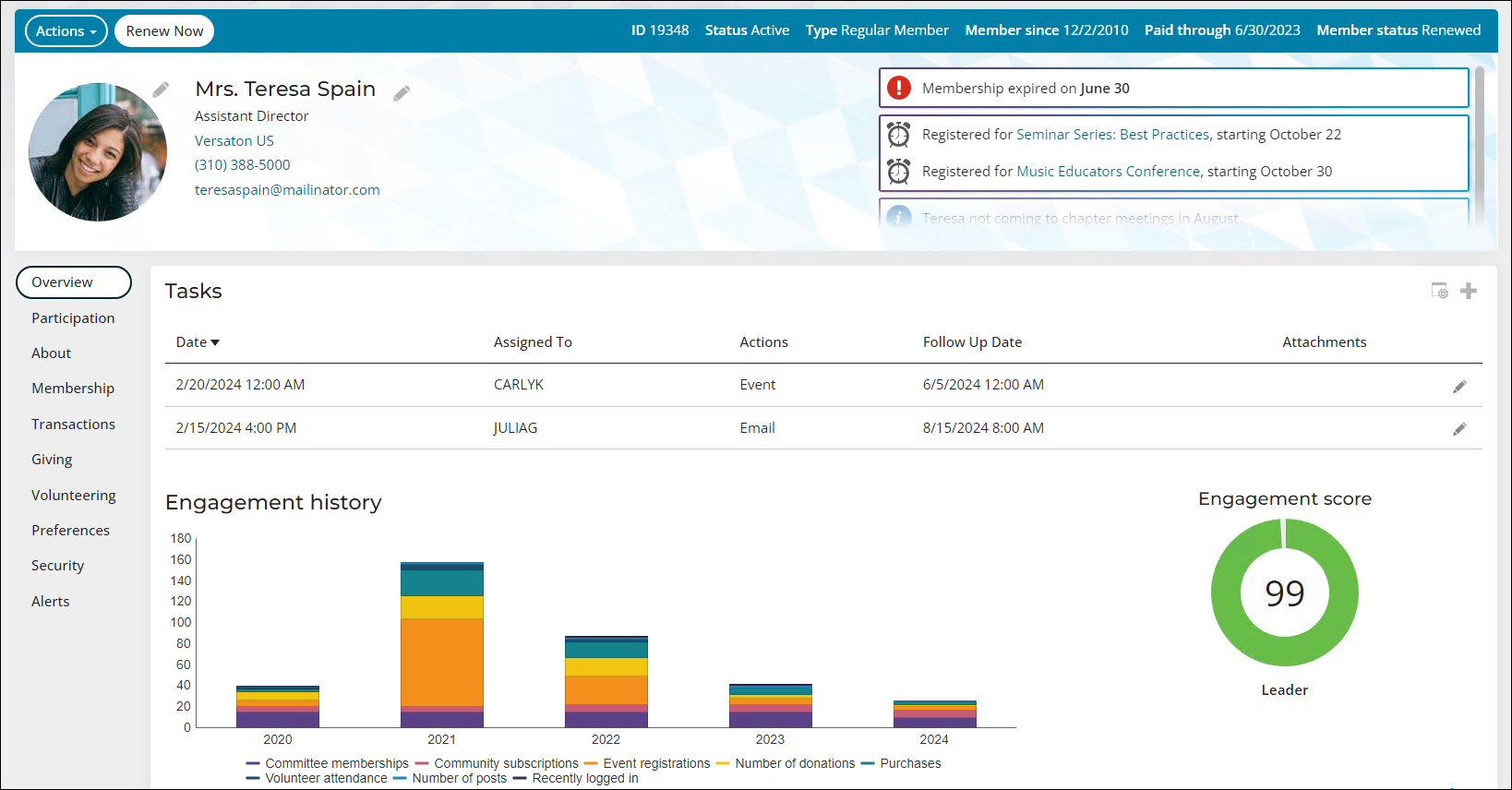The image size is (1512, 790).
Task: Click the orange 2021 bar segment
Action: coord(441,662)
